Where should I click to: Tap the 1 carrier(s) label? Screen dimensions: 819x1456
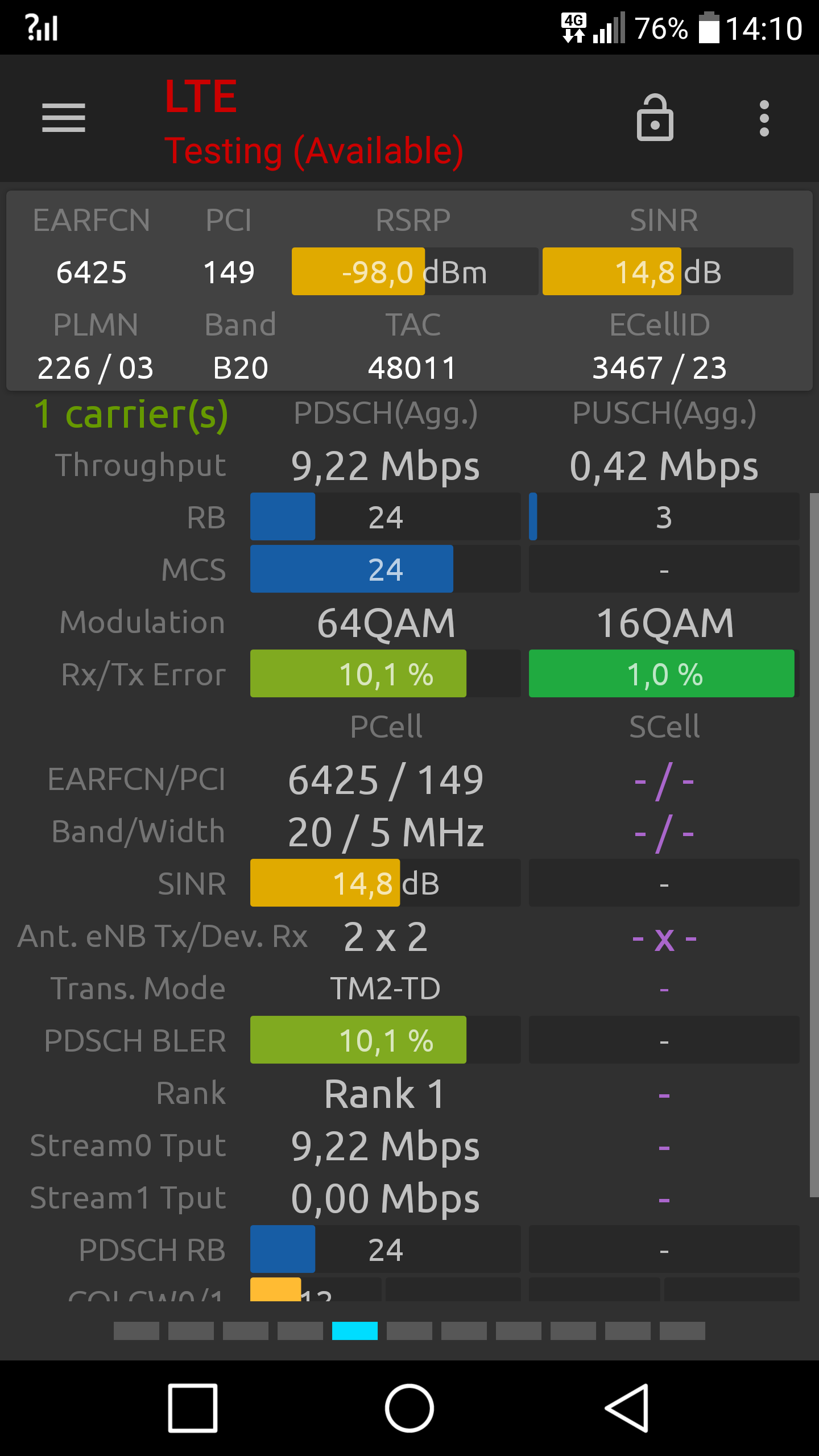(x=131, y=415)
